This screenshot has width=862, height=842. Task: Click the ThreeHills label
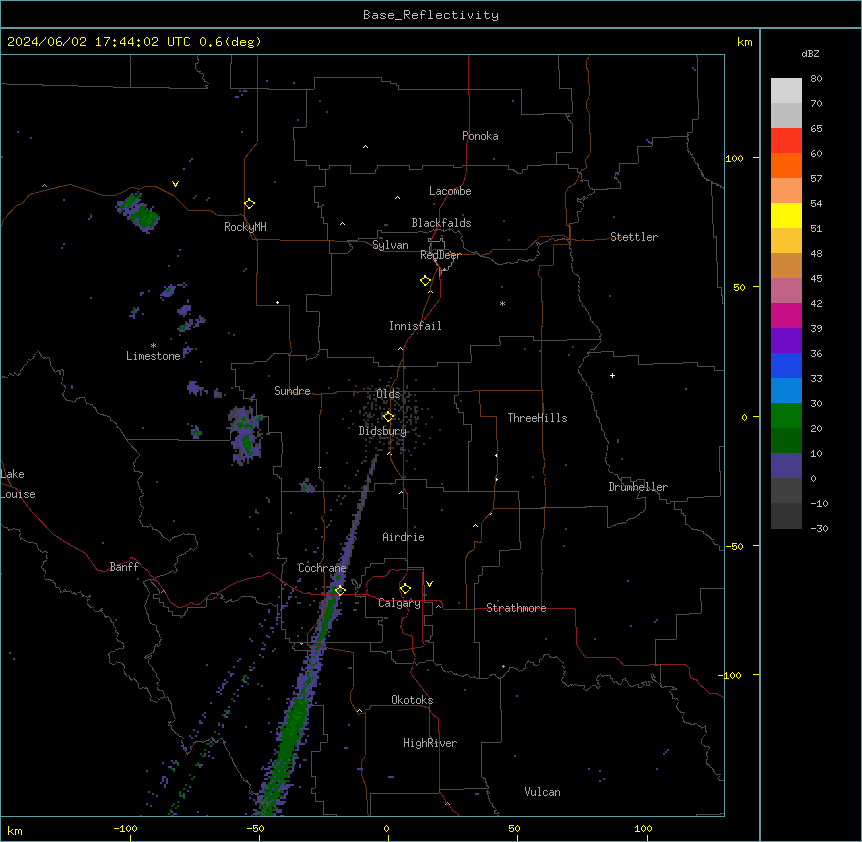[x=537, y=418]
